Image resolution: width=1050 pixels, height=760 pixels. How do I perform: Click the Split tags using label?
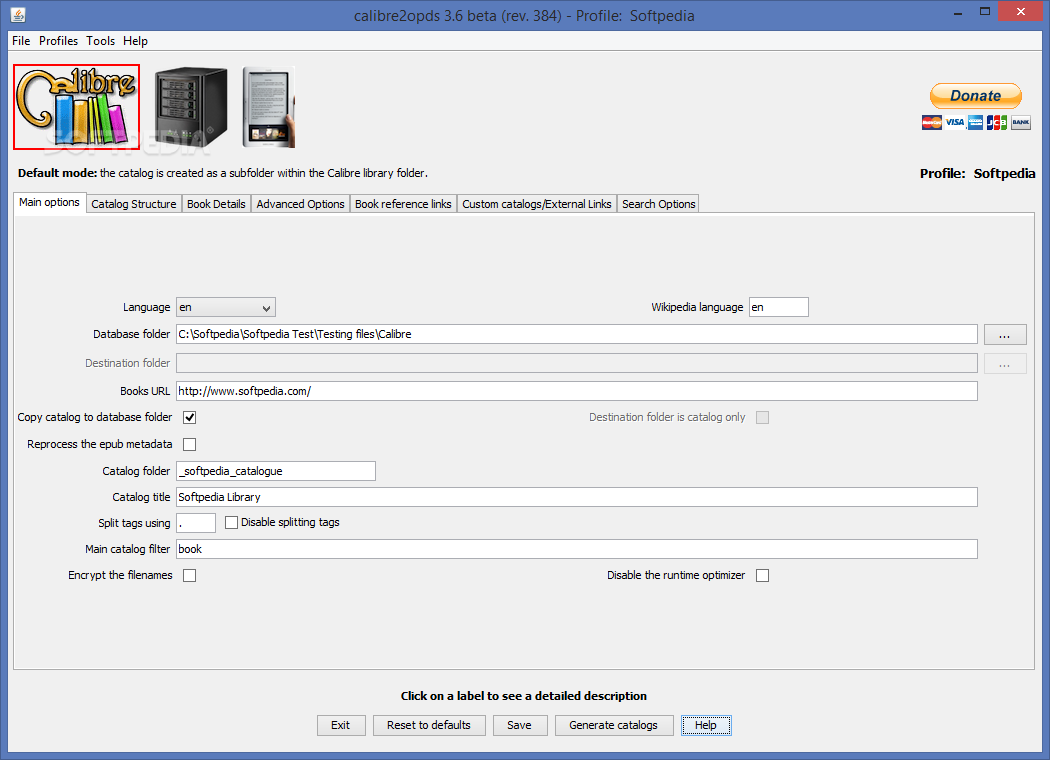tap(134, 523)
